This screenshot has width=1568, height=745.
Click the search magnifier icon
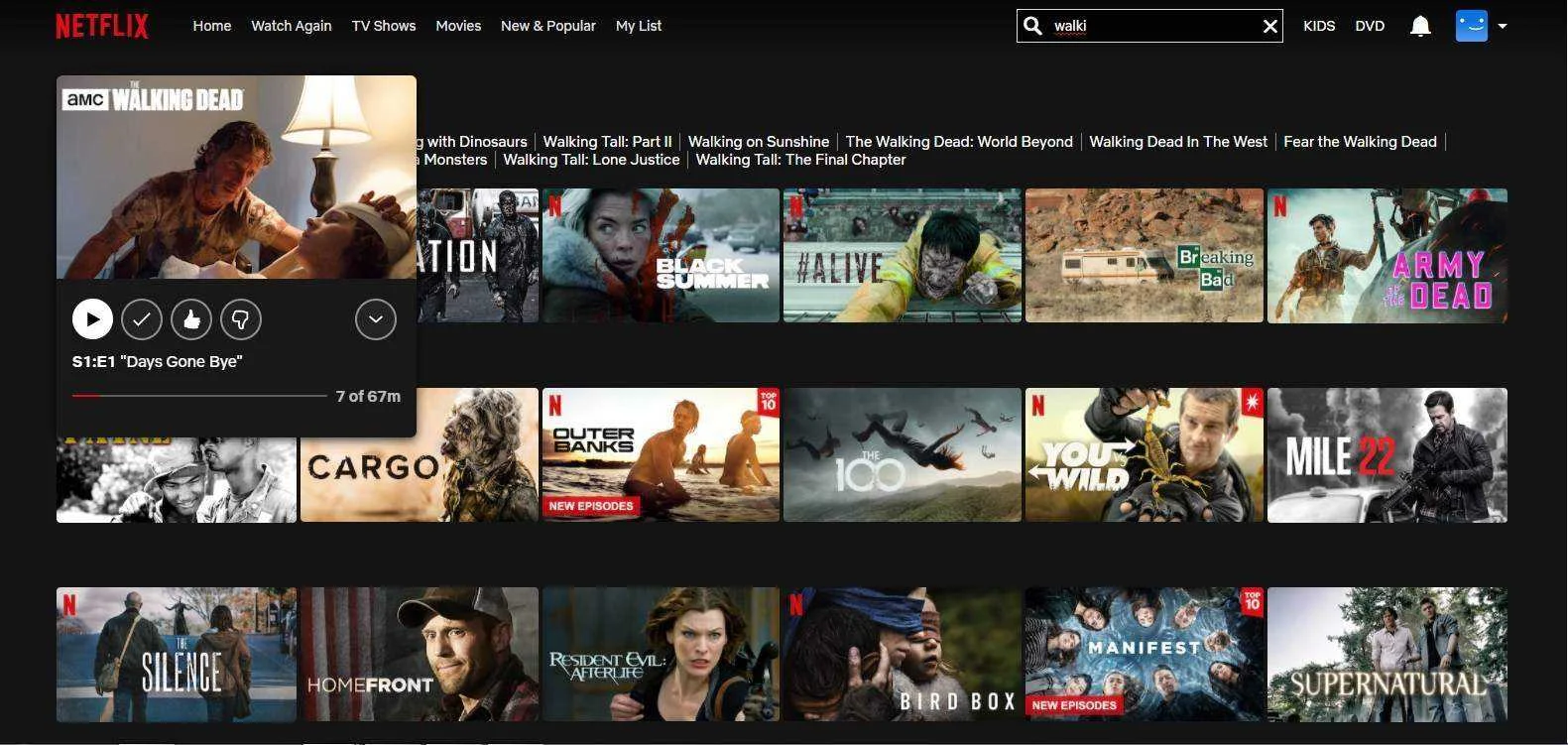[x=1032, y=26]
